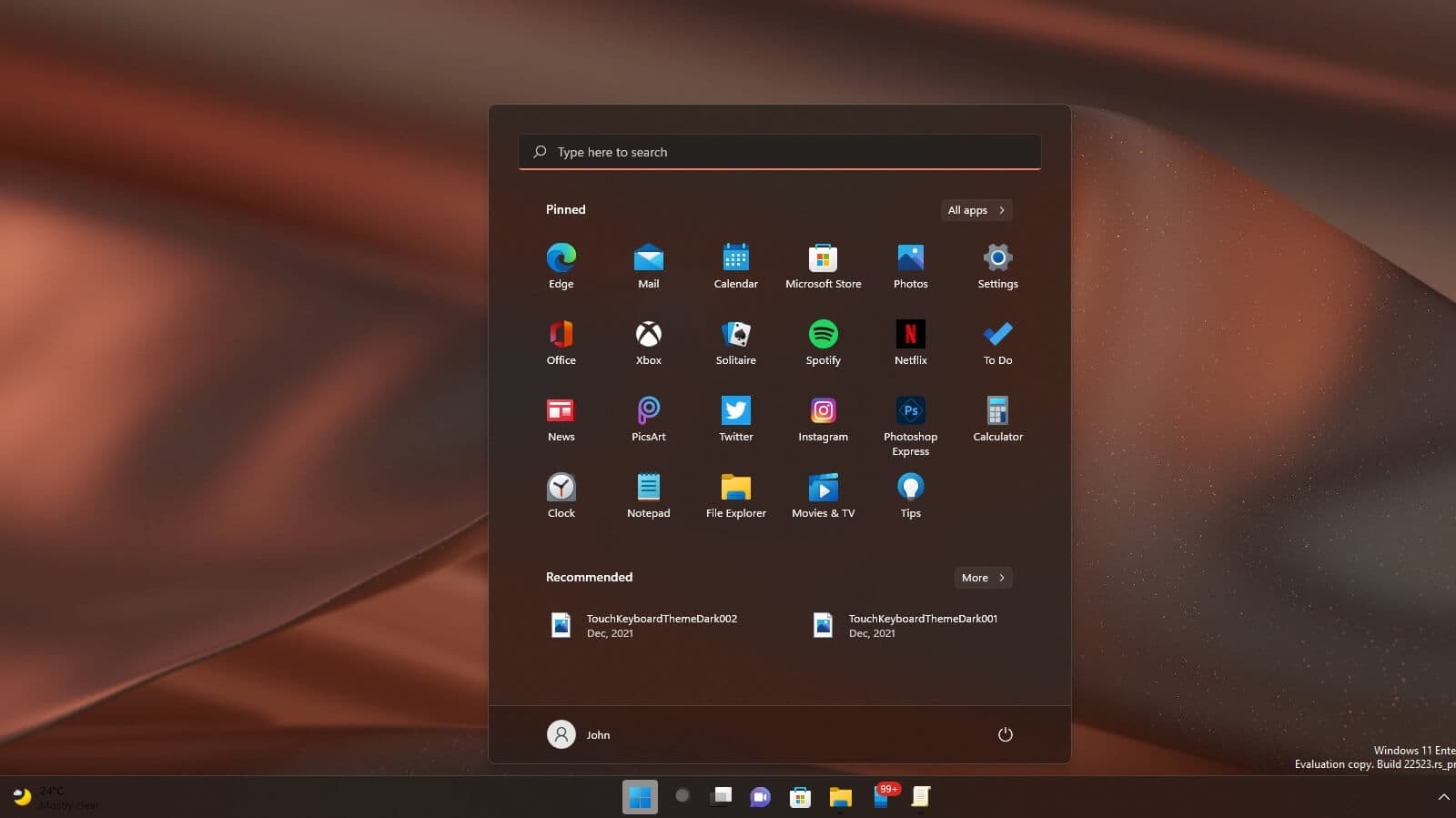Show hidden system tray icons chevron
This screenshot has height=818, width=1456.
click(x=1443, y=797)
